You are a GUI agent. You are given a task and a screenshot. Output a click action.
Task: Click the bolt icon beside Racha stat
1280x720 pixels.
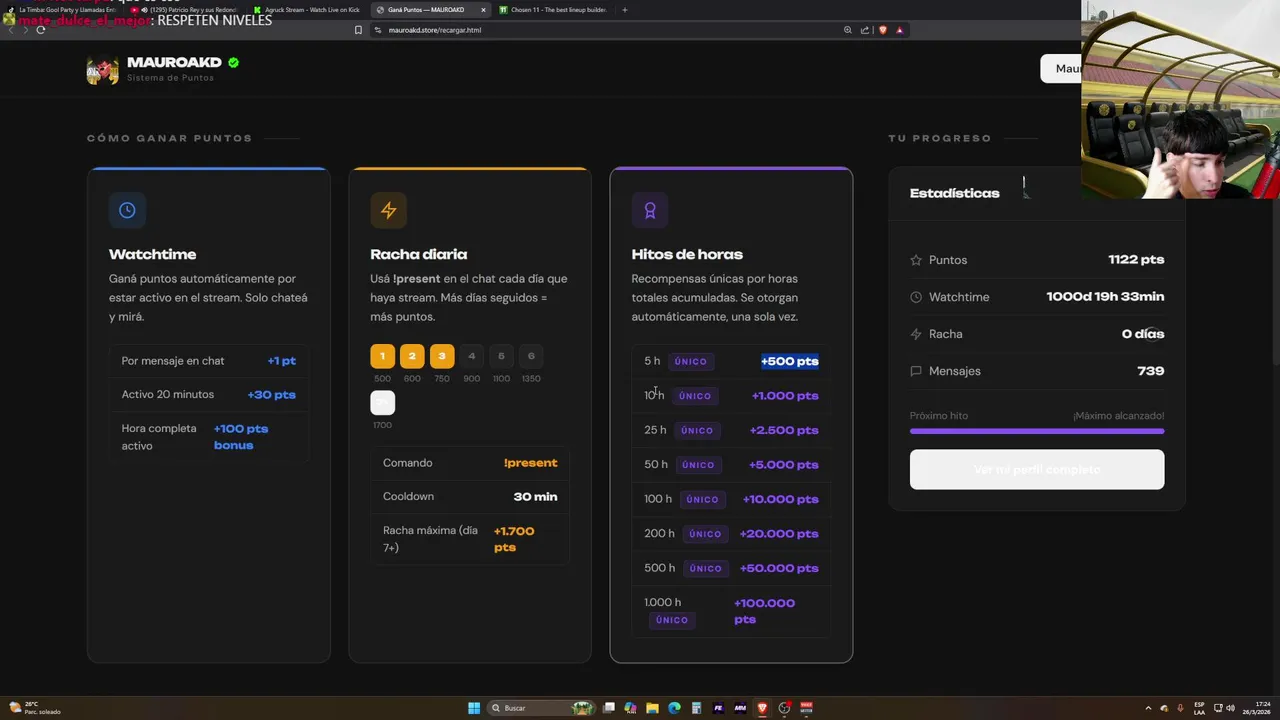coord(916,334)
